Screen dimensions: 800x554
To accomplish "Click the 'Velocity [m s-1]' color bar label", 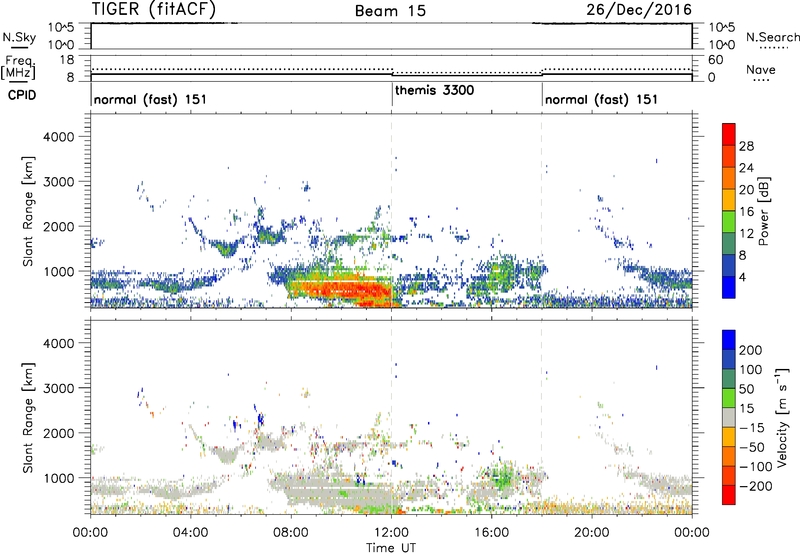I will coord(781,417).
